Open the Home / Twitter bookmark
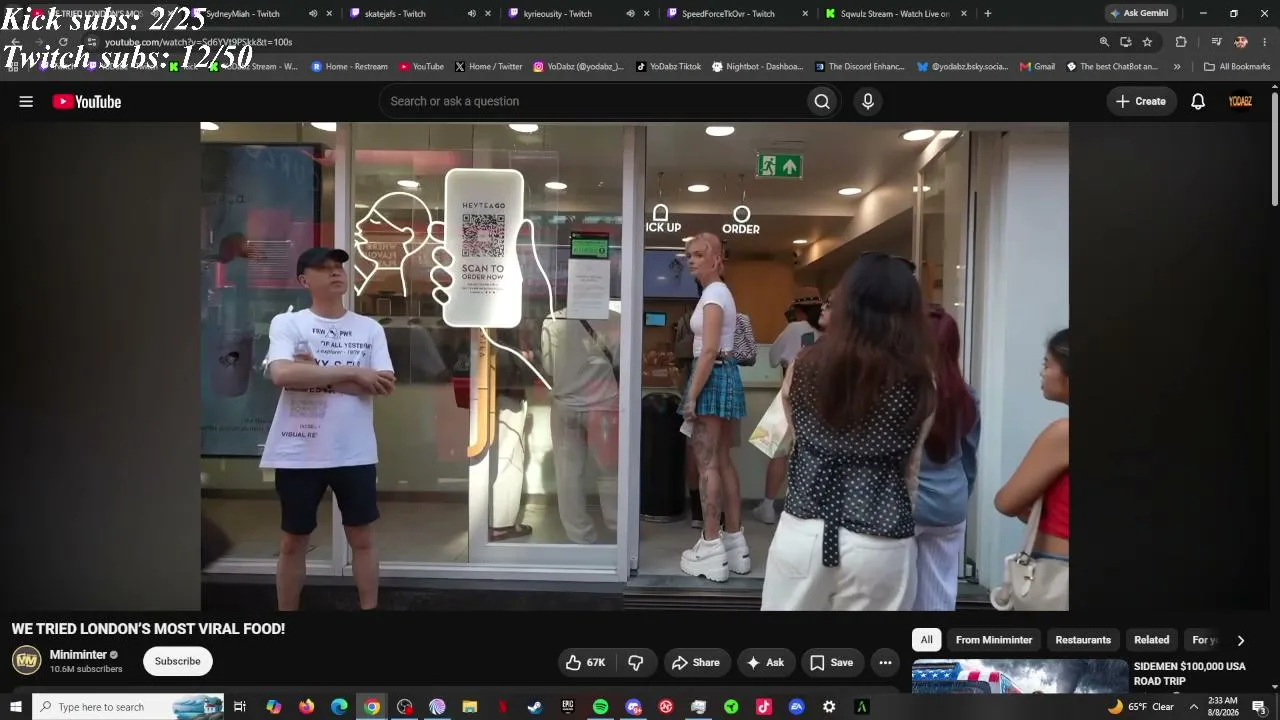The width and height of the screenshot is (1280, 720). [489, 67]
